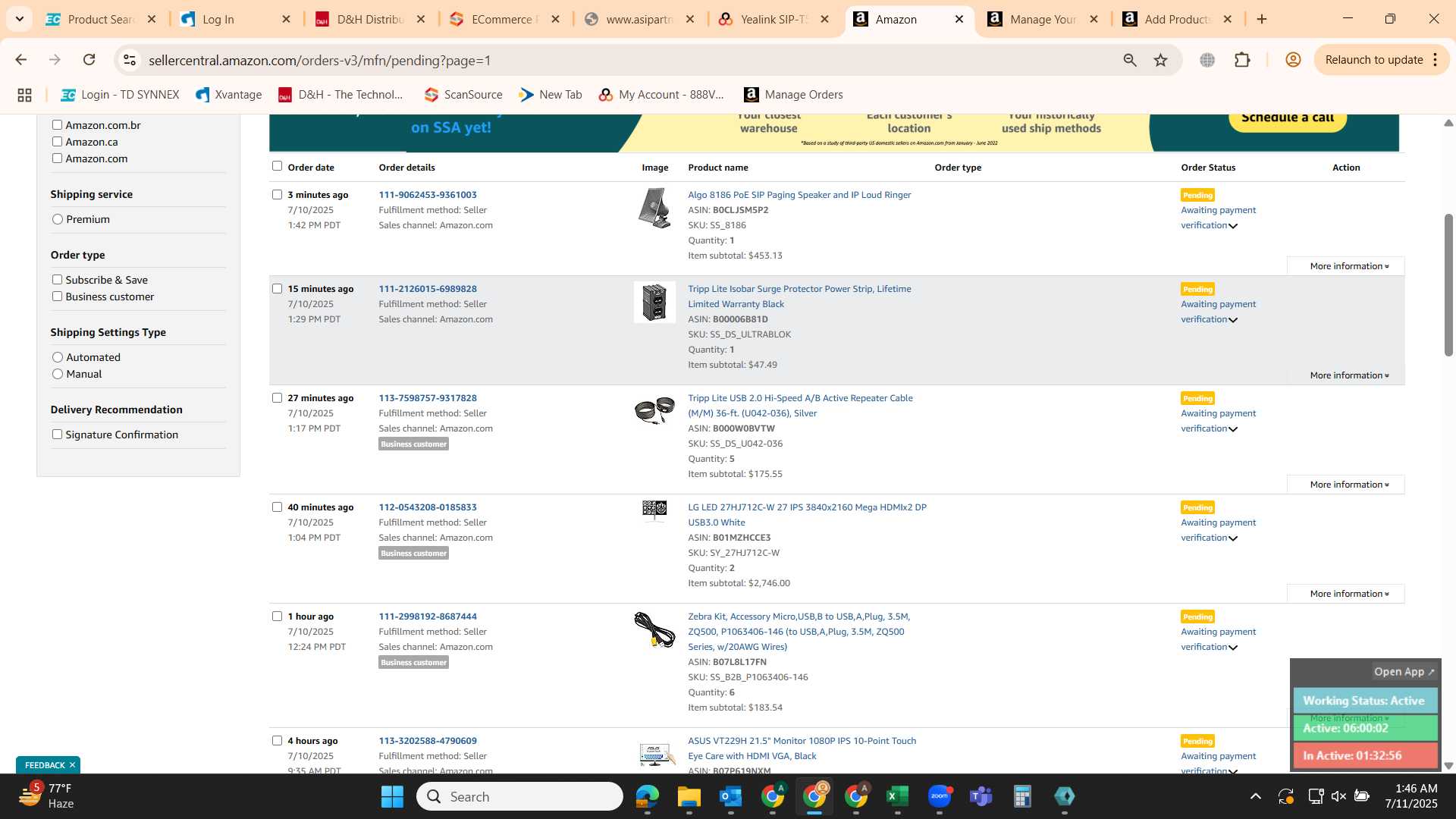View site information icon in address bar

pyautogui.click(x=130, y=60)
